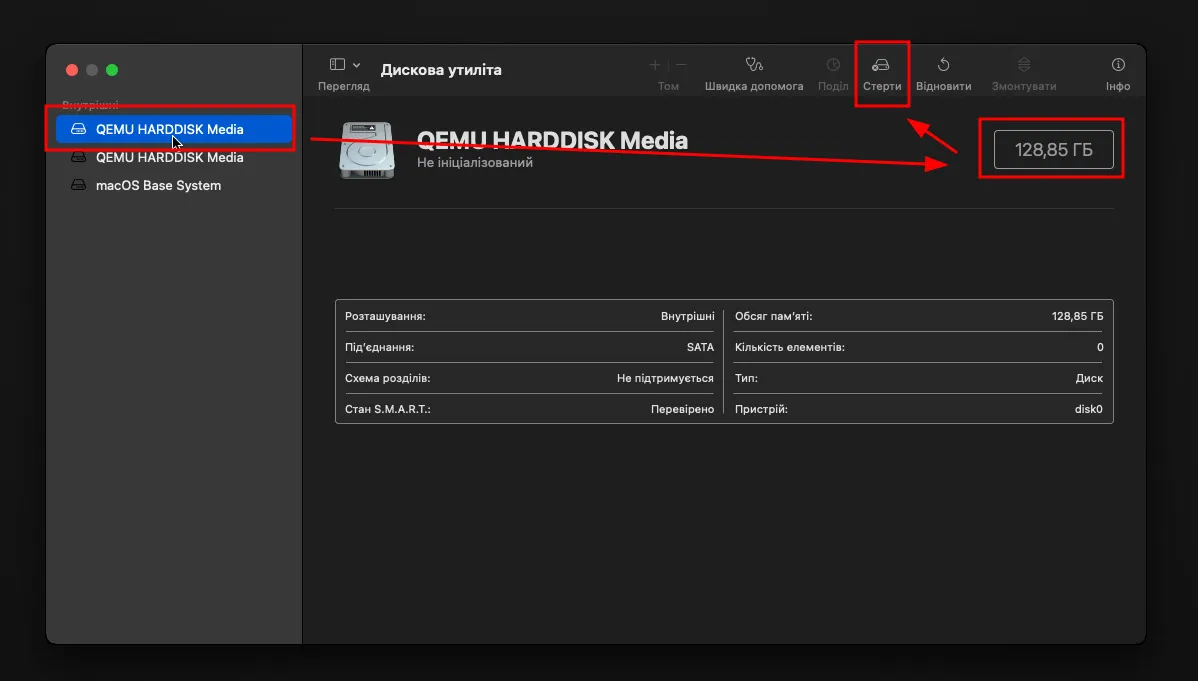
Task: Click the green fullscreen window button
Action: point(112,70)
